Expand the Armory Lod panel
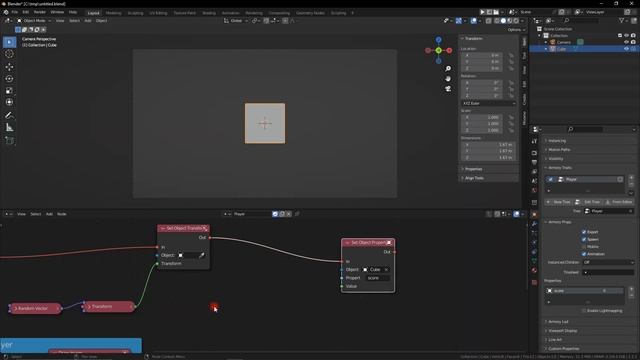 tap(558, 322)
